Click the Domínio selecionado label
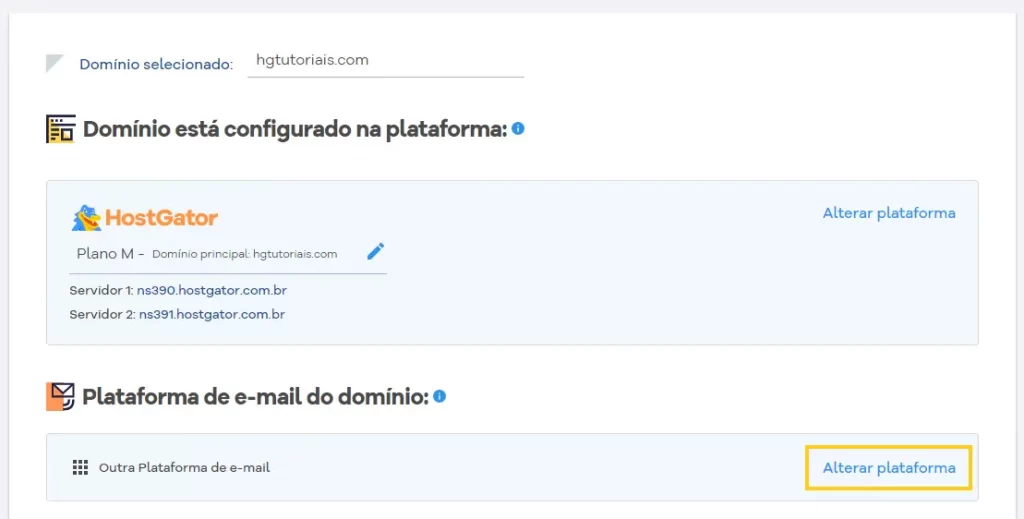 (x=156, y=65)
